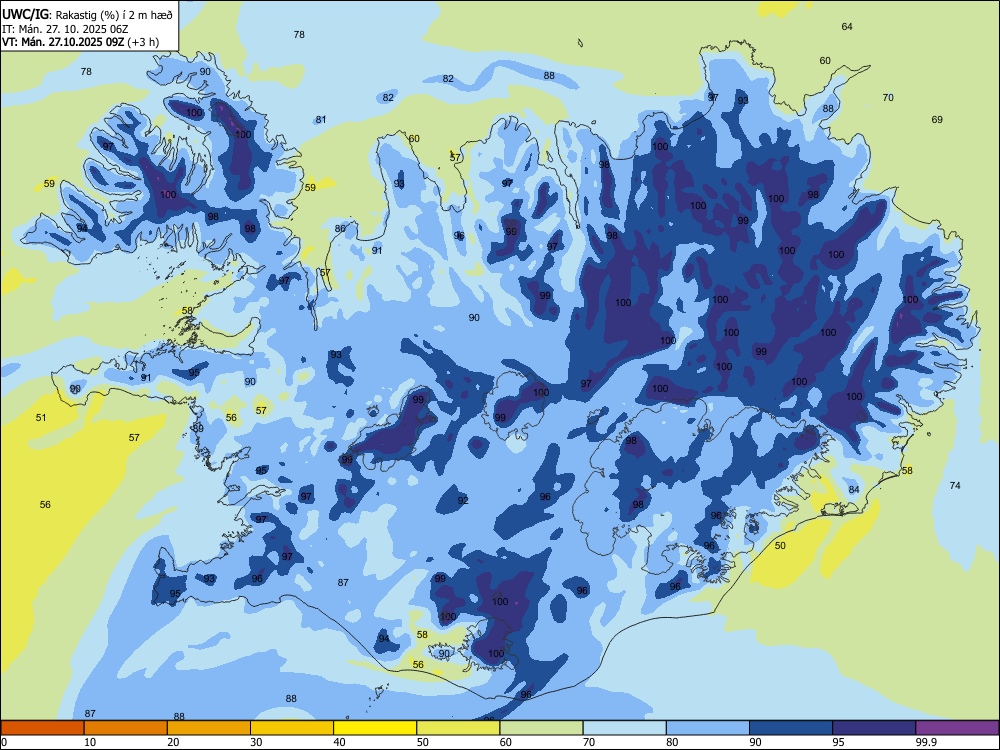Pick the light blue 70–80 legend swatch
This screenshot has height=750, width=1000.
[x=624, y=728]
